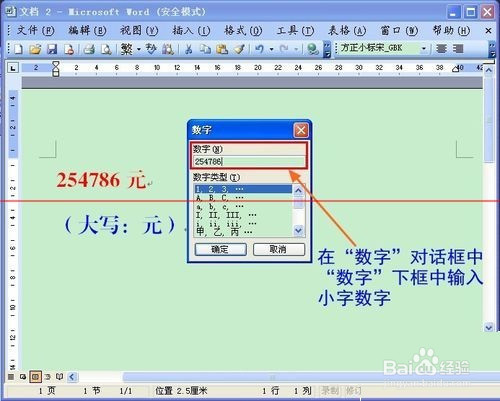Click the spelling check icon after 繁
Viewport: 500px width, 401px height.
pyautogui.click(x=151, y=49)
